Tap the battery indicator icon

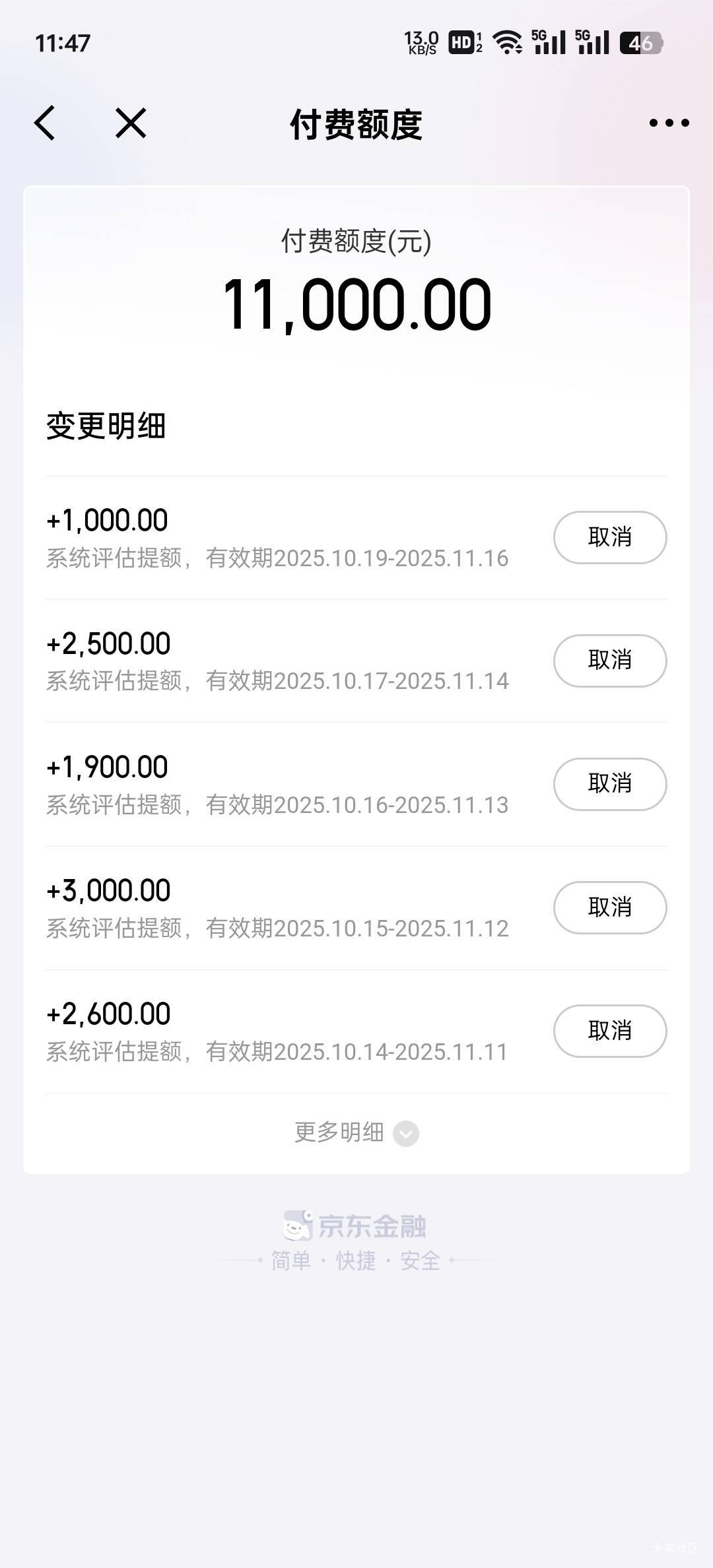[x=641, y=43]
